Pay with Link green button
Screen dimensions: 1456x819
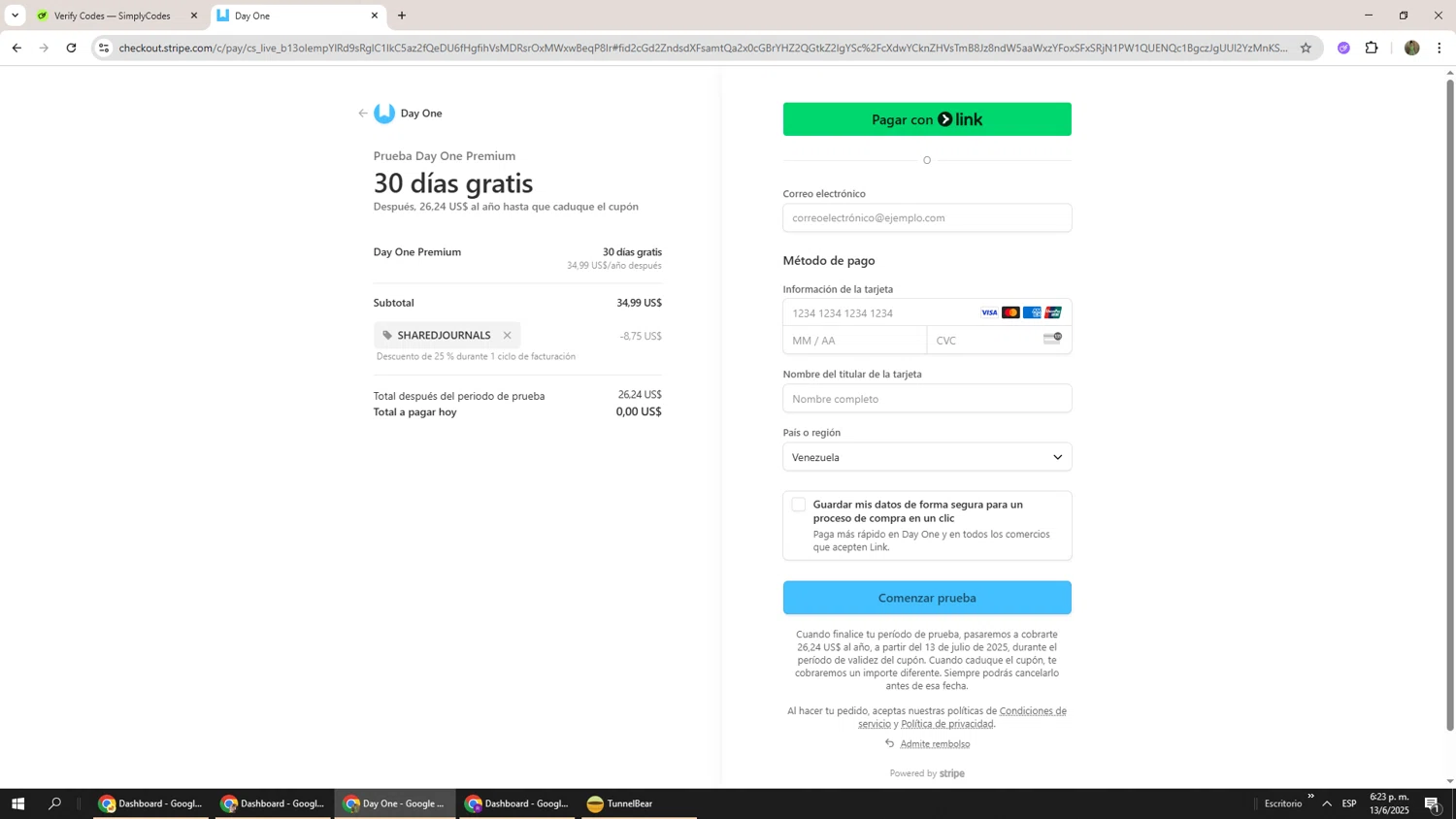927,119
